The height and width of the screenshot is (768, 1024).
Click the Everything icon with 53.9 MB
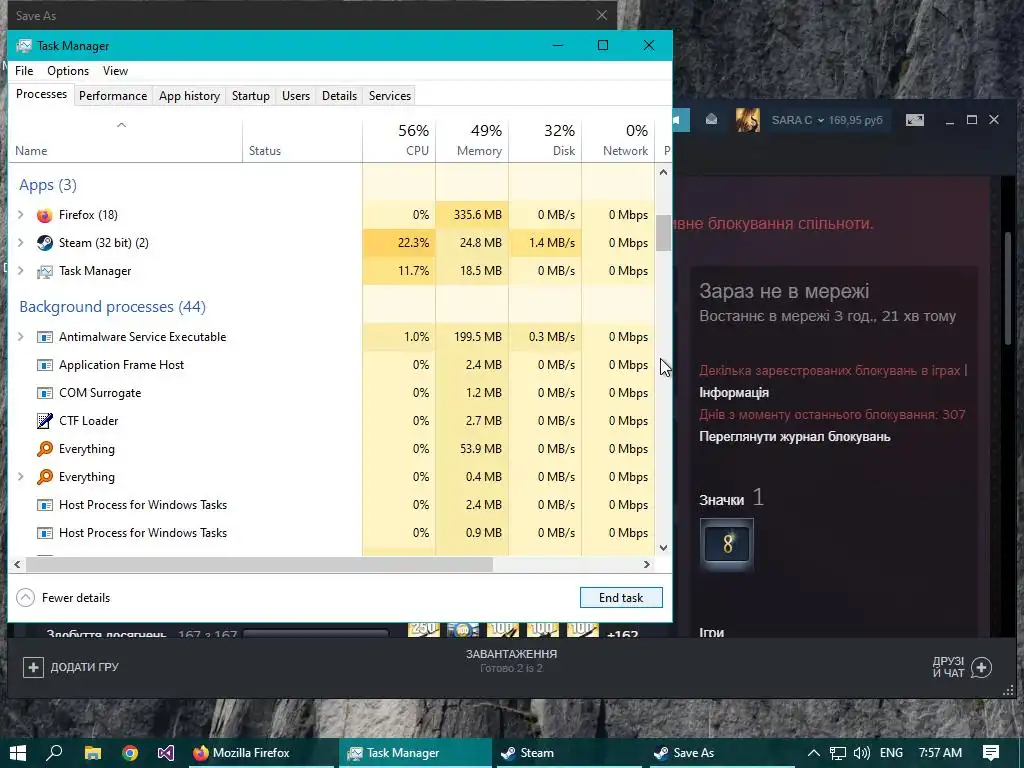click(x=44, y=449)
